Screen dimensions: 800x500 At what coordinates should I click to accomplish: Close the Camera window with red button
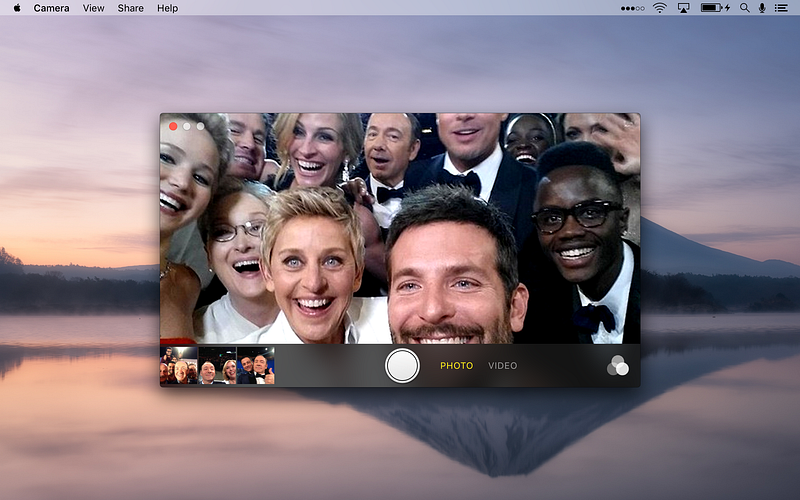(x=173, y=126)
